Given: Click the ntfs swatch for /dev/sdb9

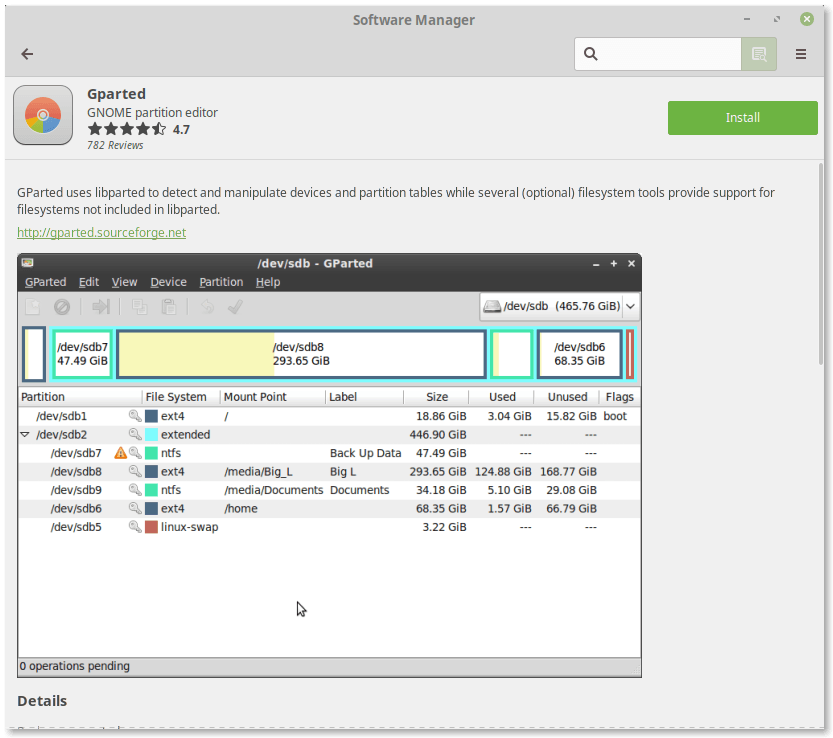Looking at the screenshot, I should [151, 490].
